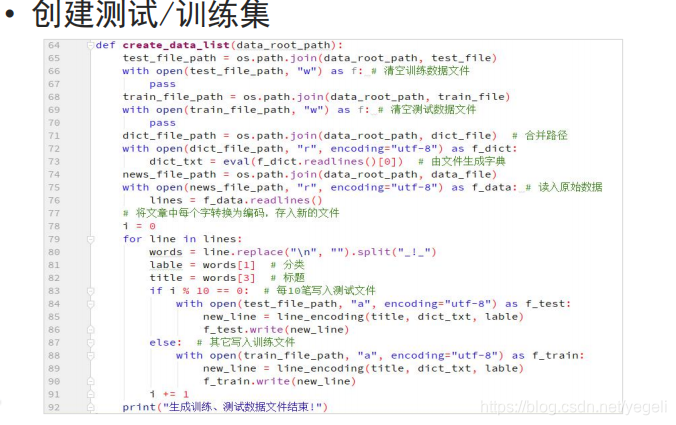The image size is (676, 425).
Task: Collapse the with block fold at line 88
Action: (91, 356)
